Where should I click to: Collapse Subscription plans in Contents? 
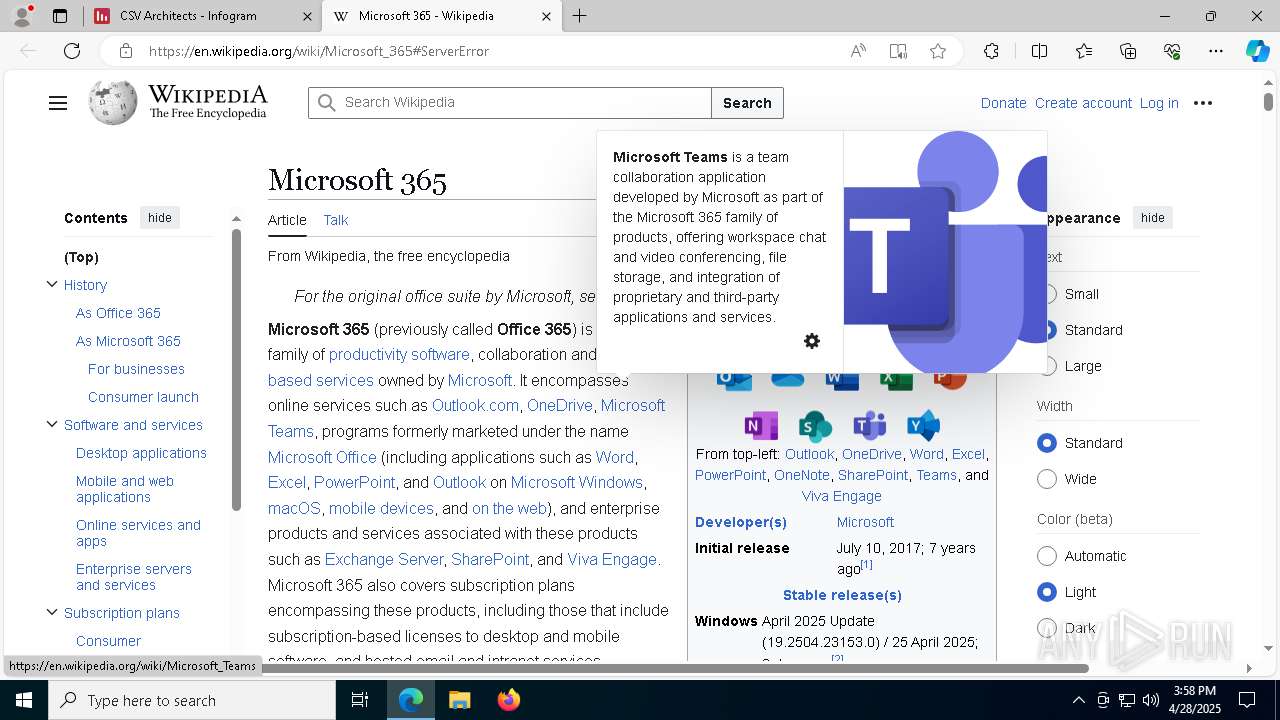(52, 612)
